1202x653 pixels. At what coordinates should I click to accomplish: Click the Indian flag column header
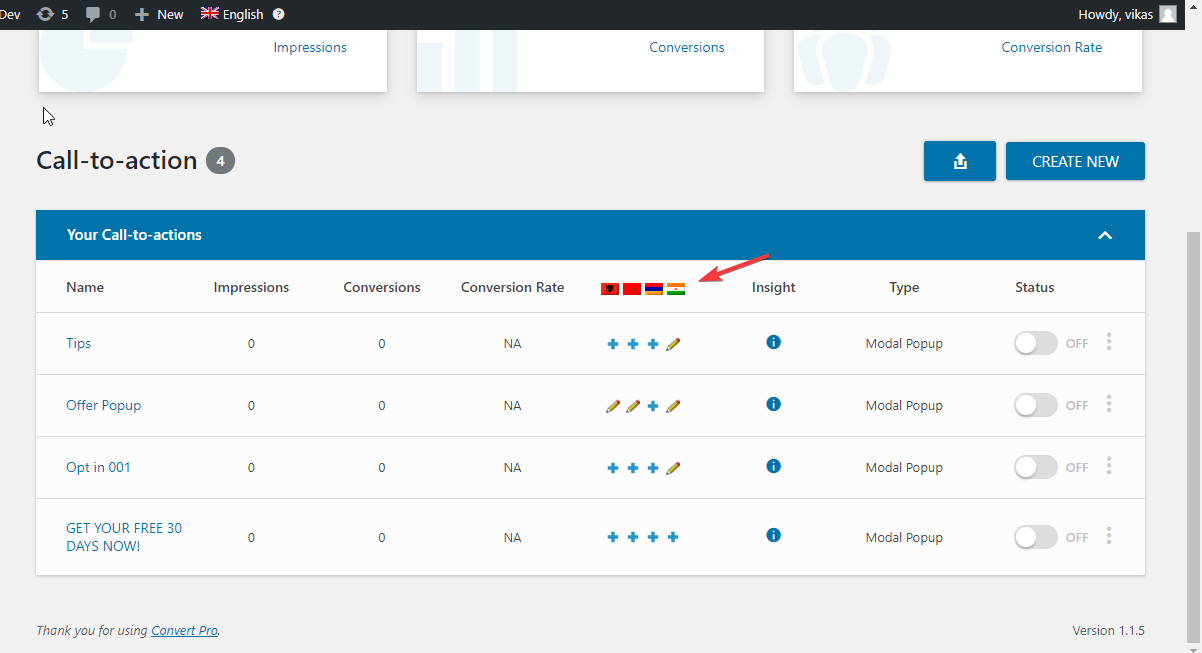(676, 289)
